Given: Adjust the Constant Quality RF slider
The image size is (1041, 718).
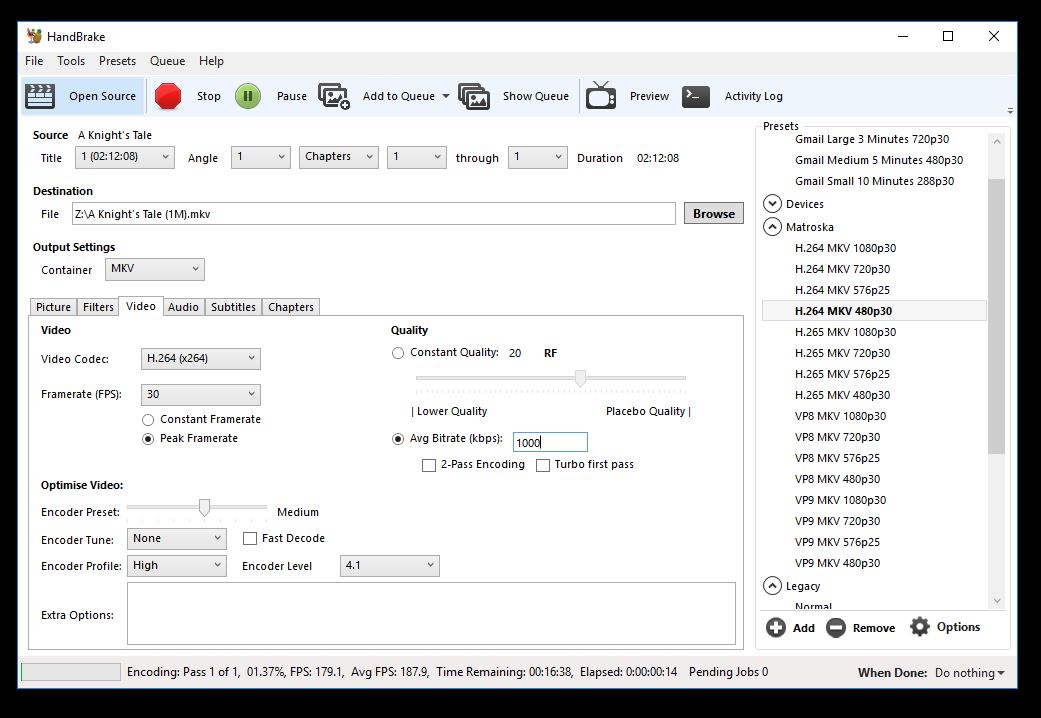Looking at the screenshot, I should pos(580,378).
